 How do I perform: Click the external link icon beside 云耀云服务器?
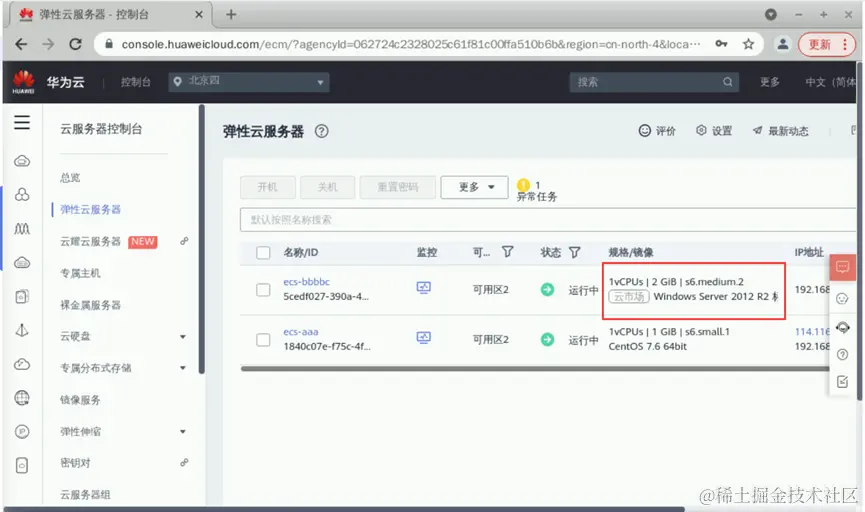point(184,241)
